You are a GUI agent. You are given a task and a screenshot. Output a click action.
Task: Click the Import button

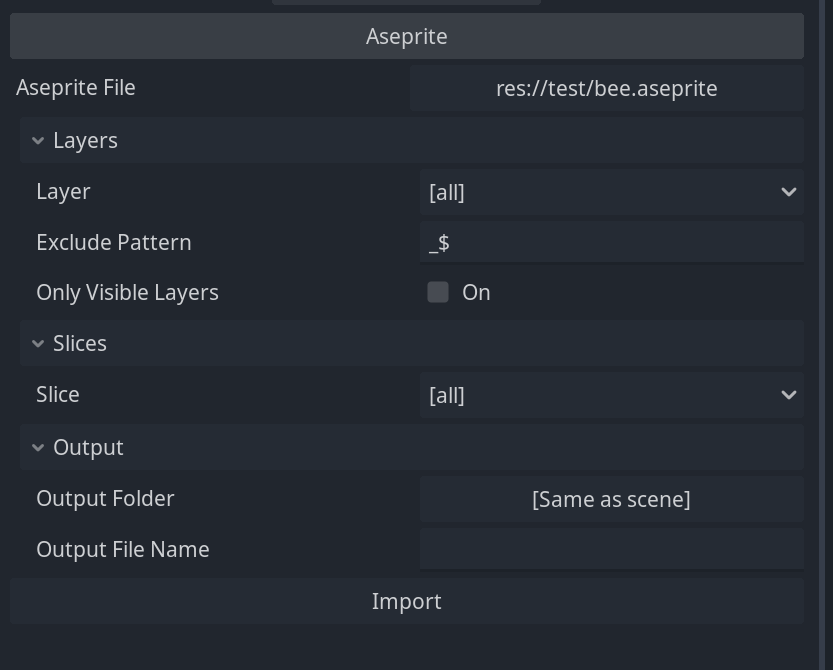(x=406, y=601)
